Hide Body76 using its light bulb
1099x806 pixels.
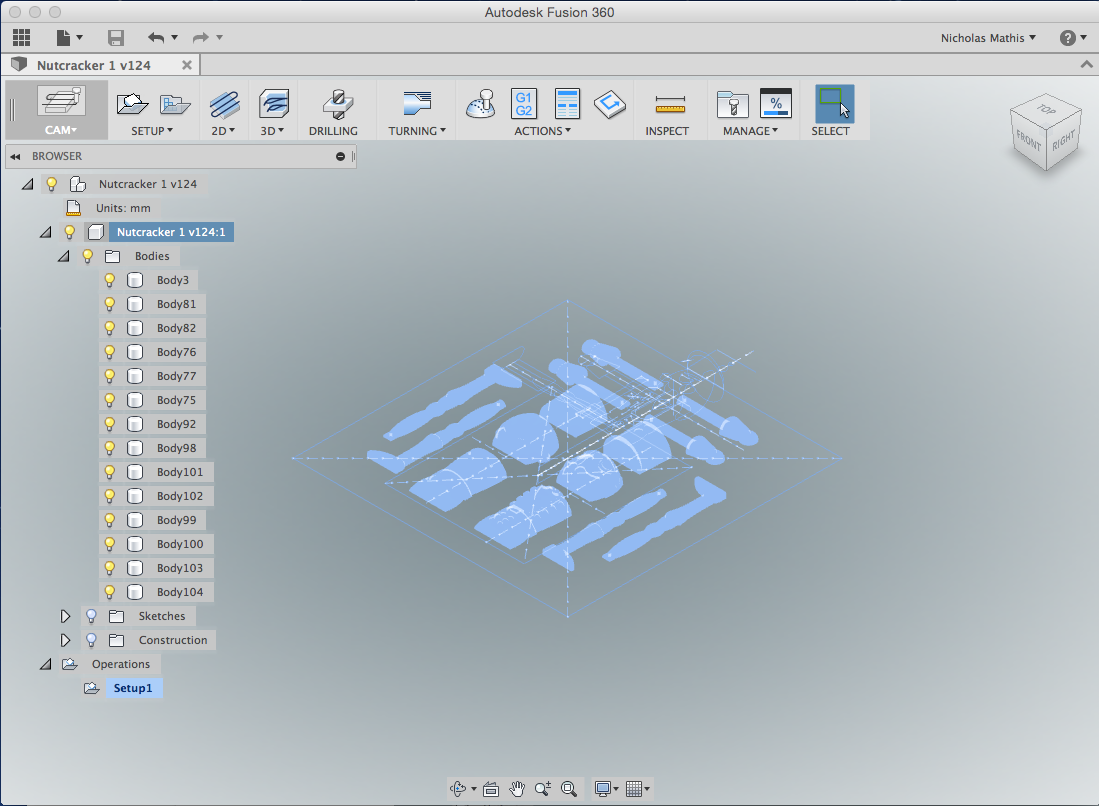pyautogui.click(x=109, y=352)
